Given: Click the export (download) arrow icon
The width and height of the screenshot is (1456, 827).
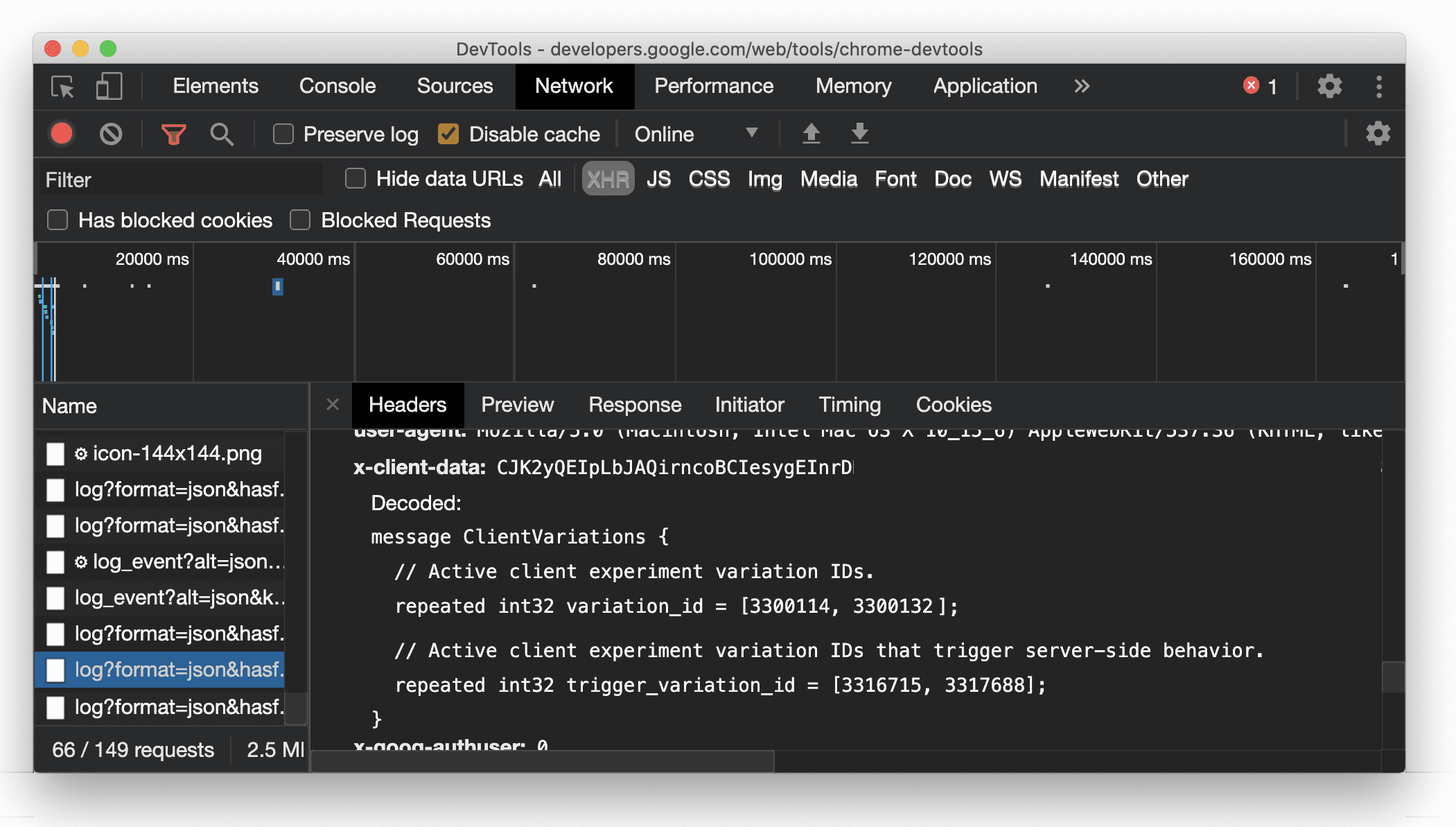Looking at the screenshot, I should [x=857, y=134].
